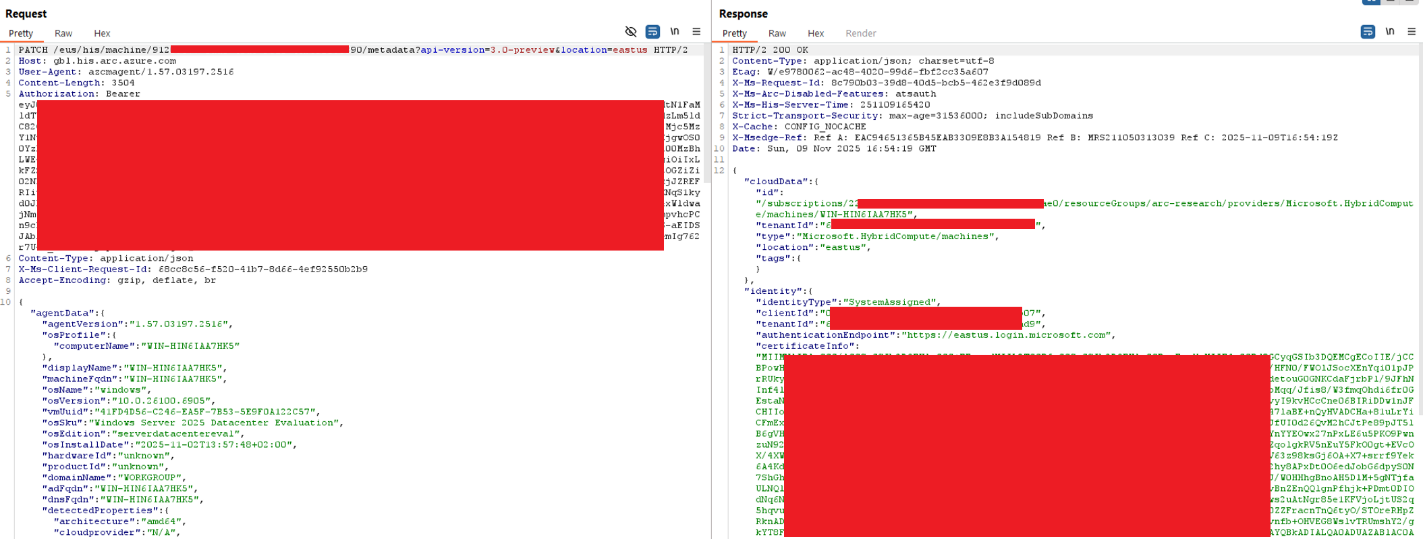Click the Host header line gbl.his.arc.azure.com

(x=95, y=61)
